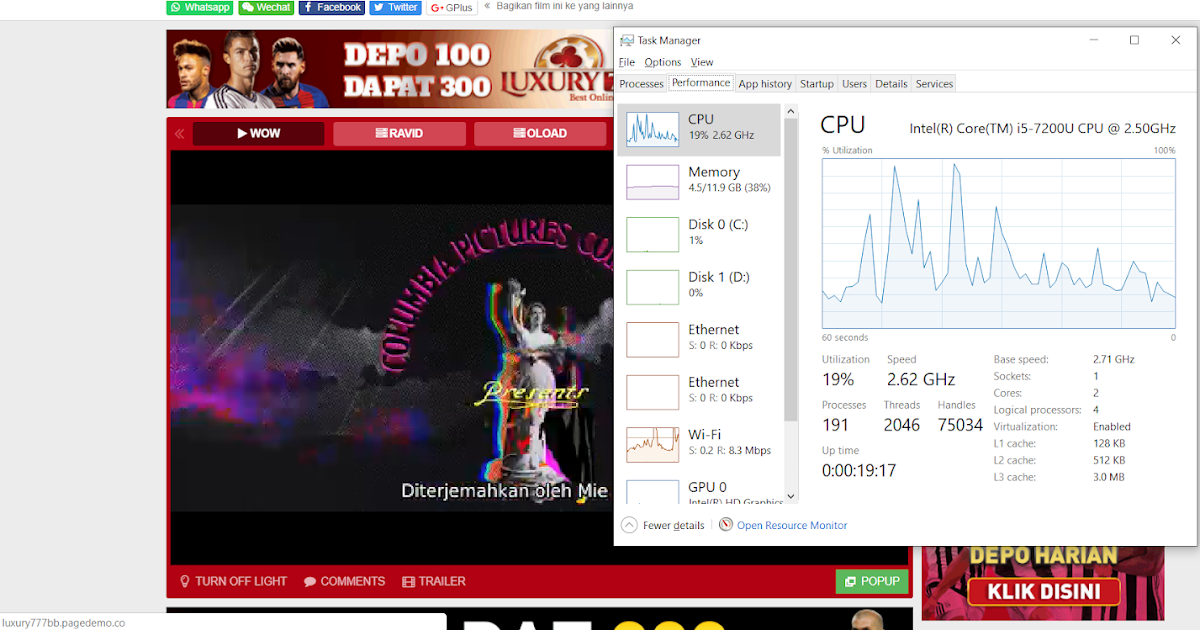Click the Processes count 191

pyautogui.click(x=836, y=425)
